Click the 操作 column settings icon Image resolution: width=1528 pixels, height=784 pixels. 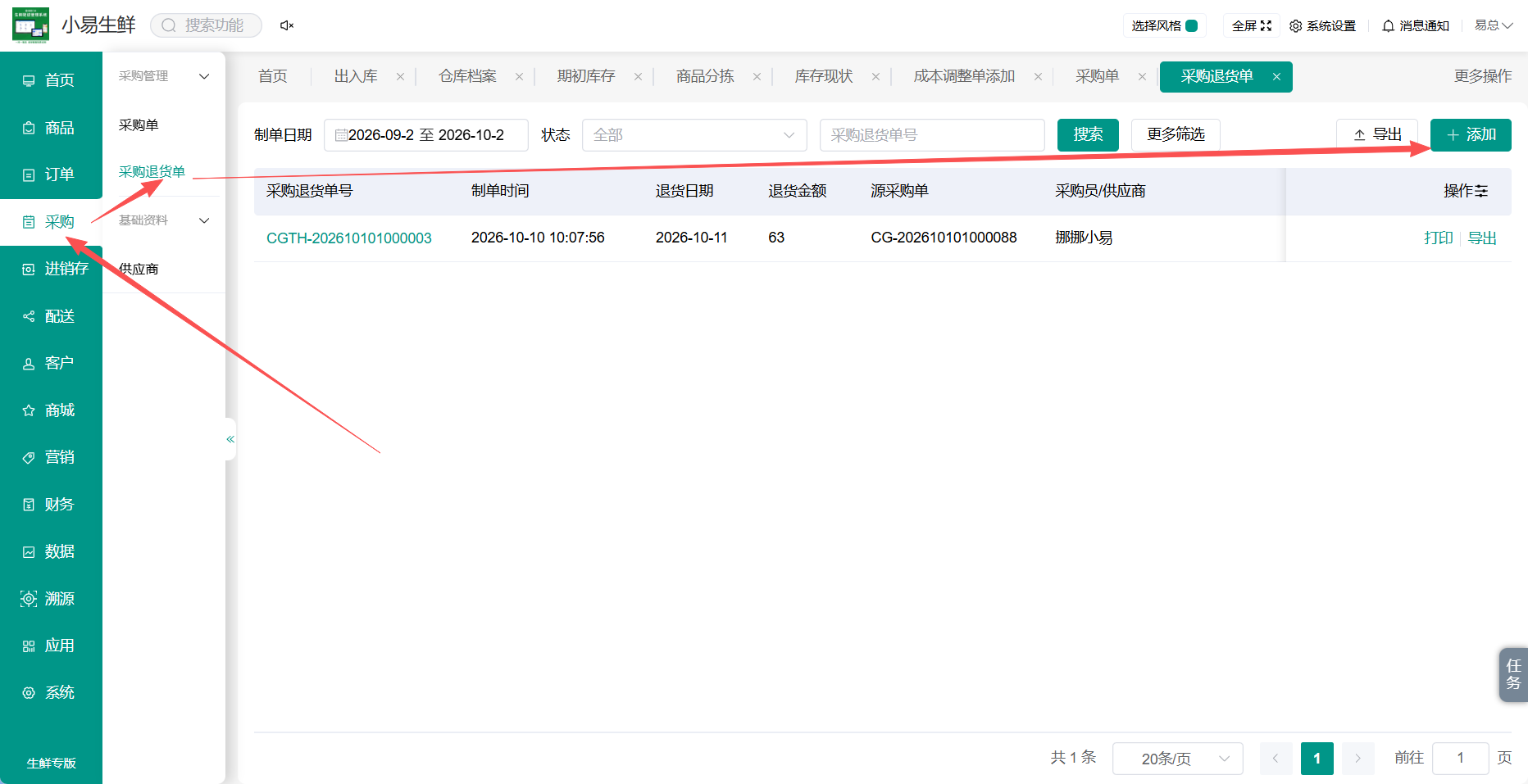tap(1481, 191)
